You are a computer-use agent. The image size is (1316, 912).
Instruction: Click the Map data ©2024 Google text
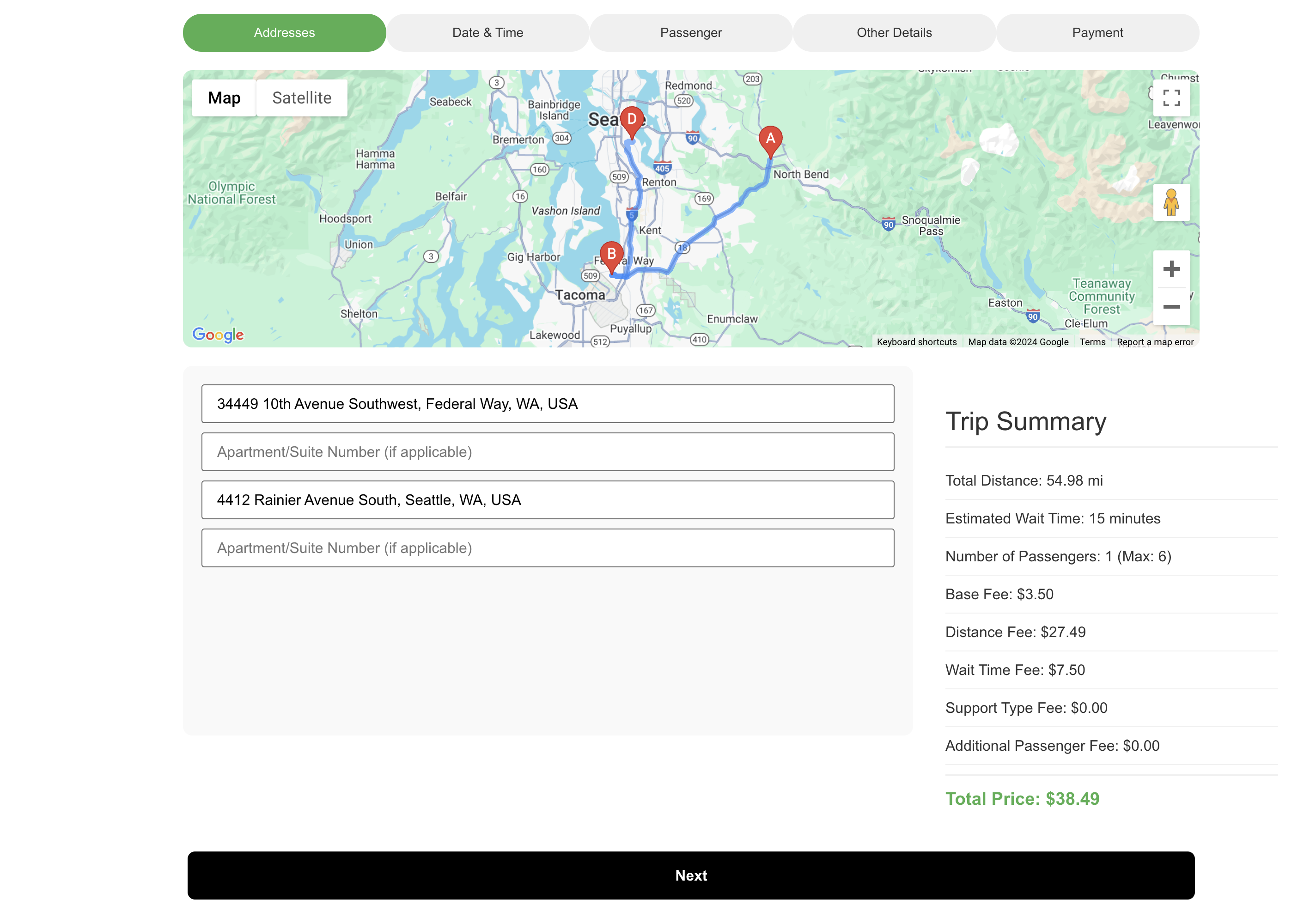[x=1017, y=342]
